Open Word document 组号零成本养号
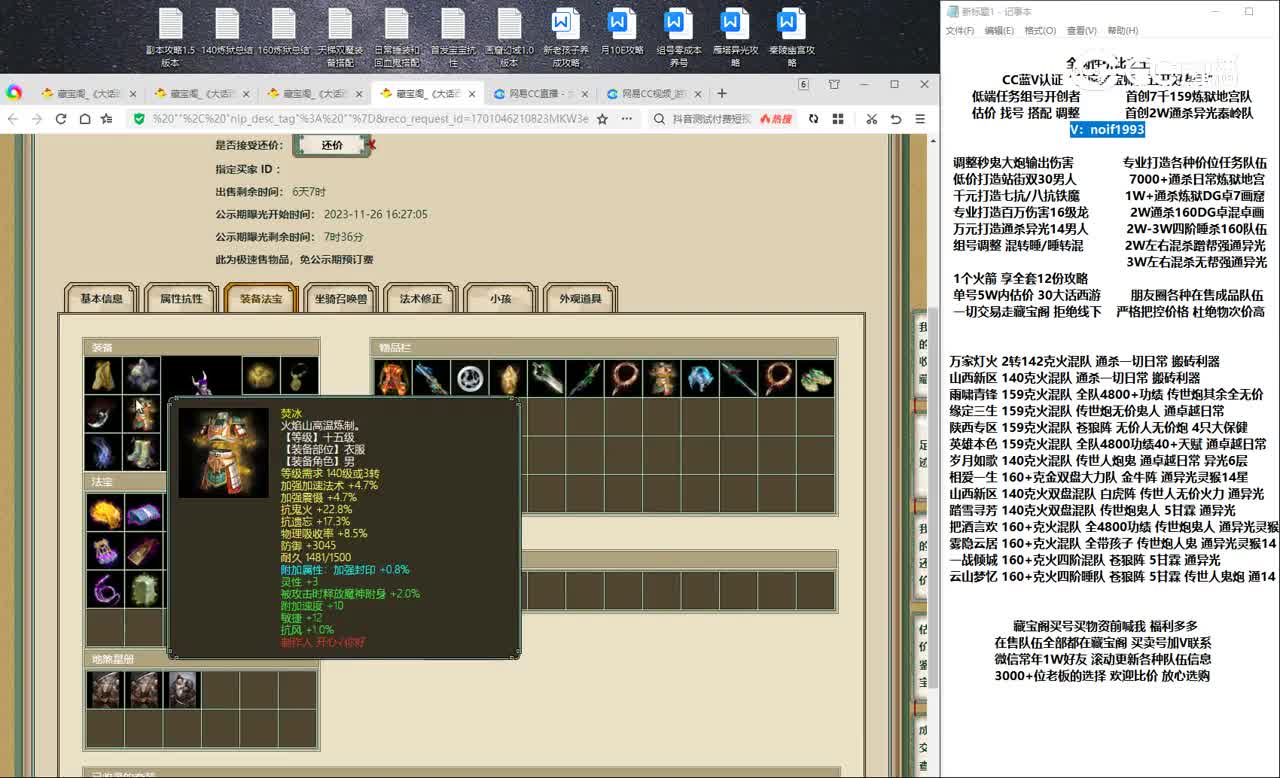1280x778 pixels. (x=678, y=37)
